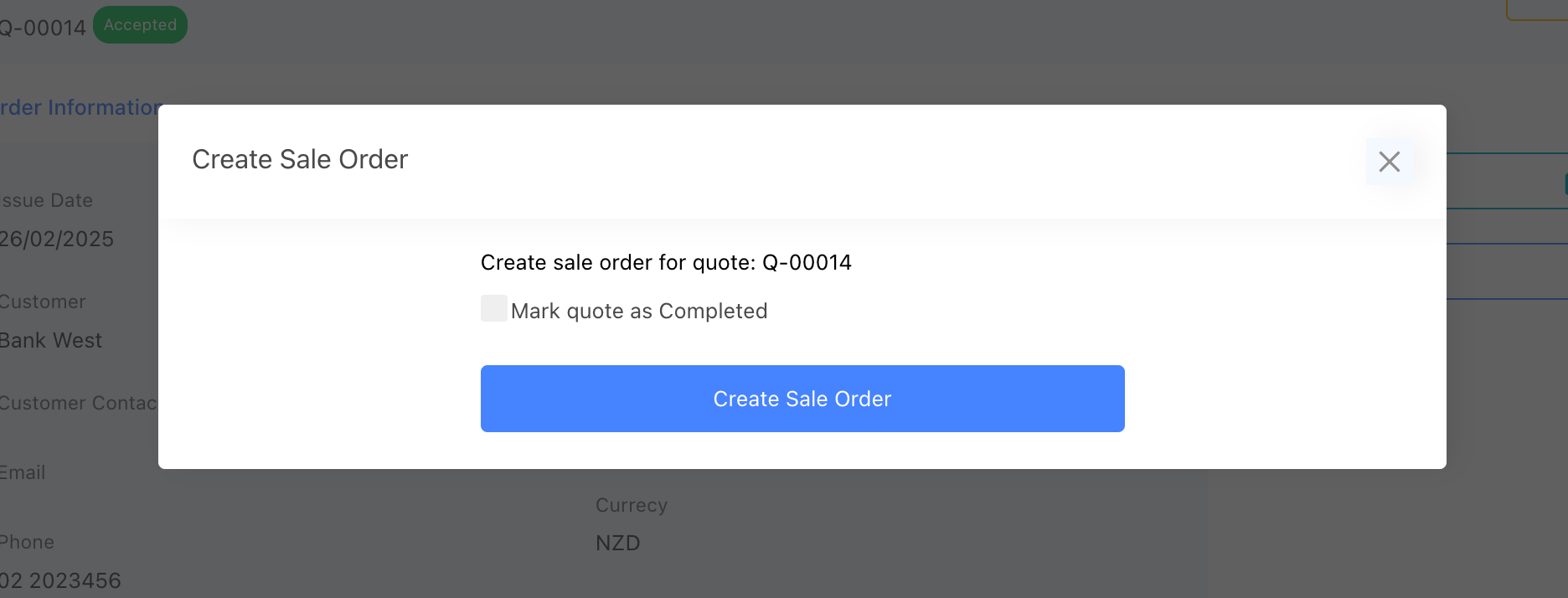1568x598 pixels.
Task: Click the Issue Date label
Action: point(47,200)
